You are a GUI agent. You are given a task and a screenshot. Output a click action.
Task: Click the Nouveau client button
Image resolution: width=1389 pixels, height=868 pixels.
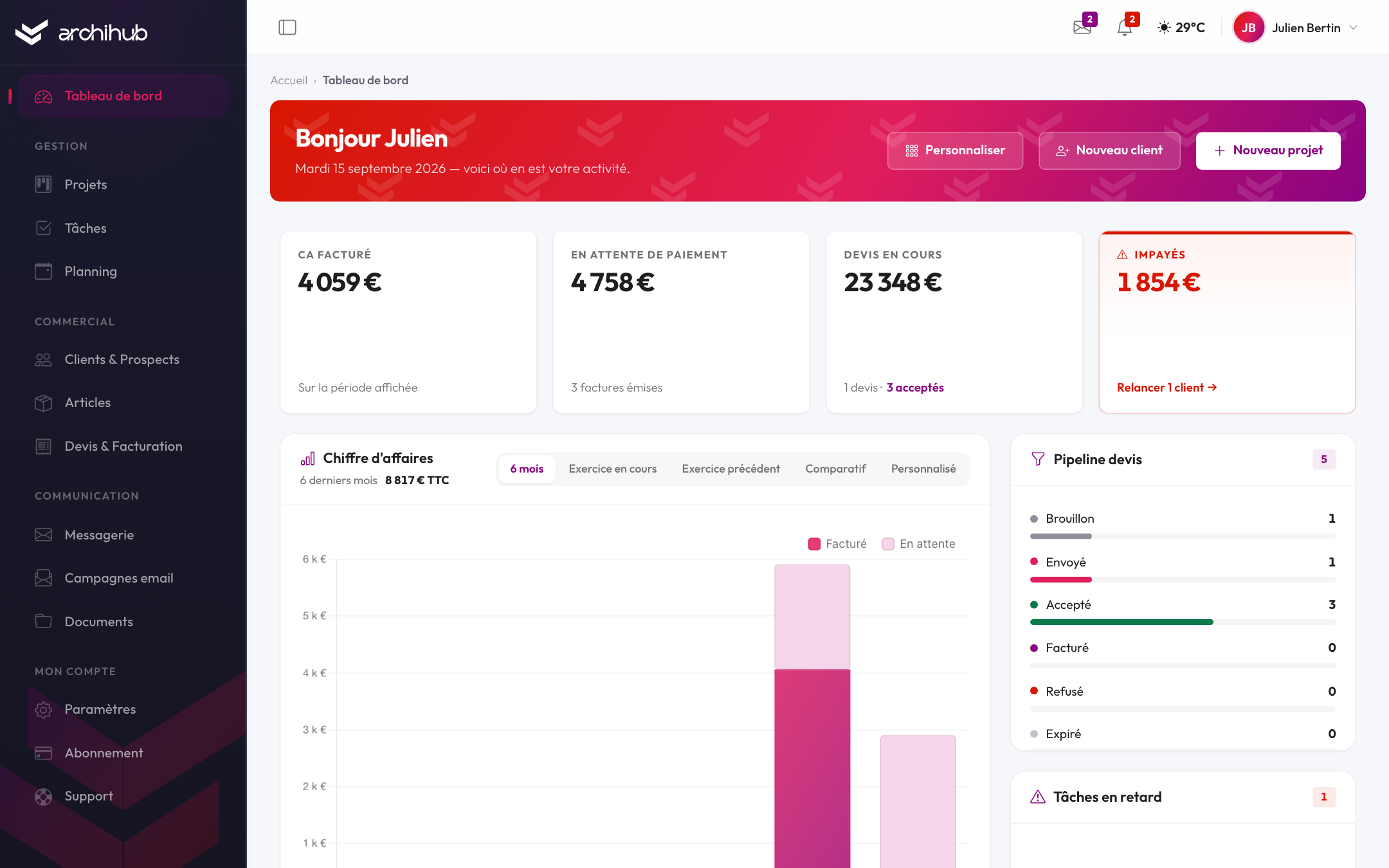(x=1109, y=150)
